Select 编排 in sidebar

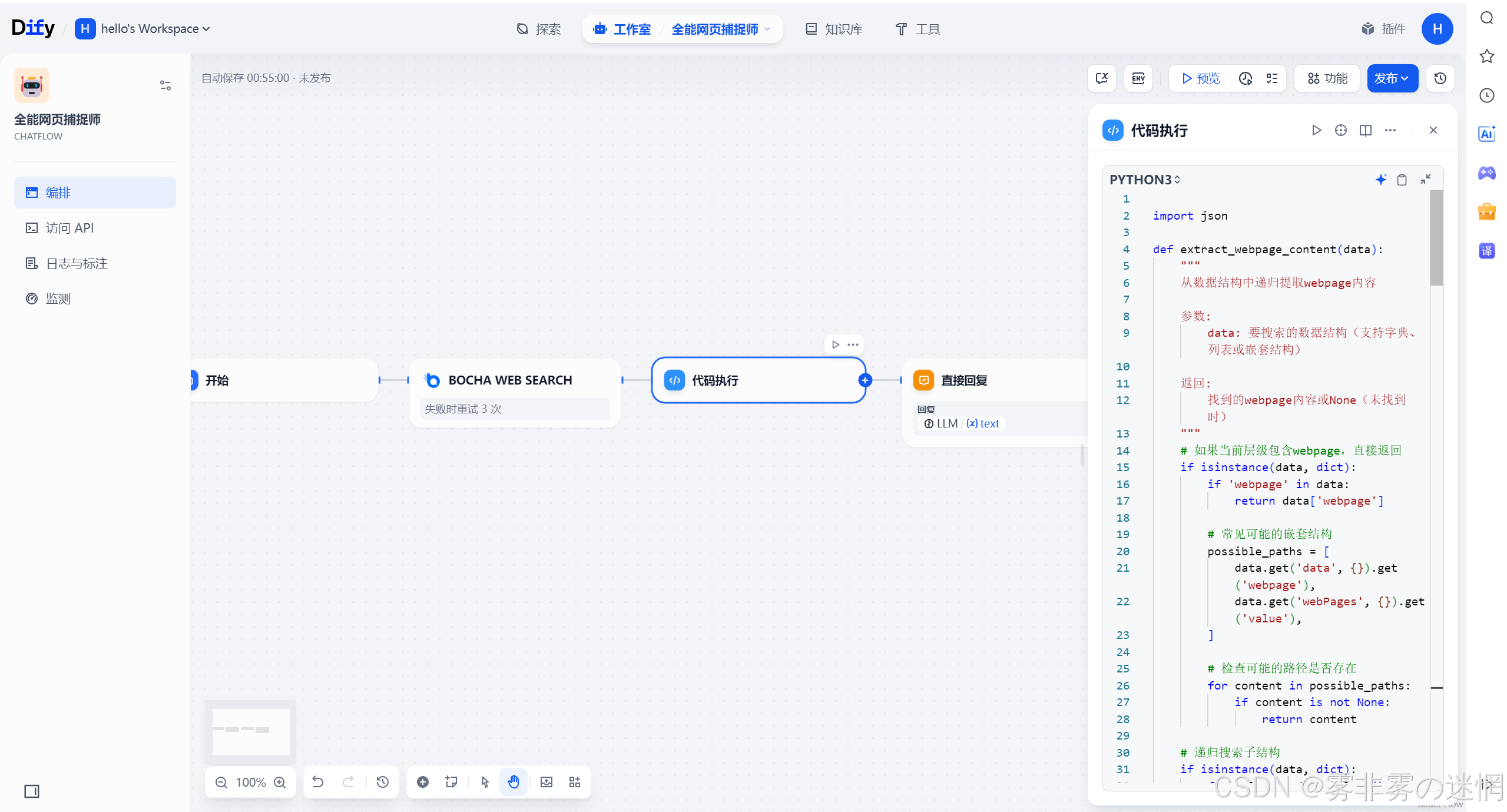[x=95, y=193]
